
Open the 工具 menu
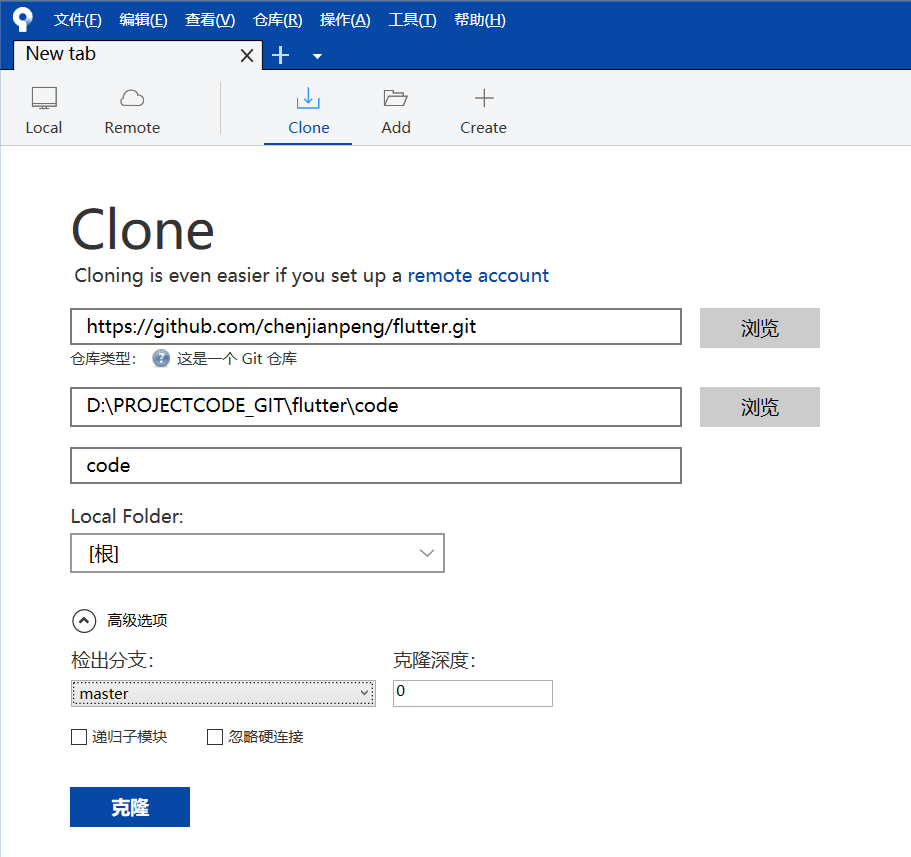[412, 19]
